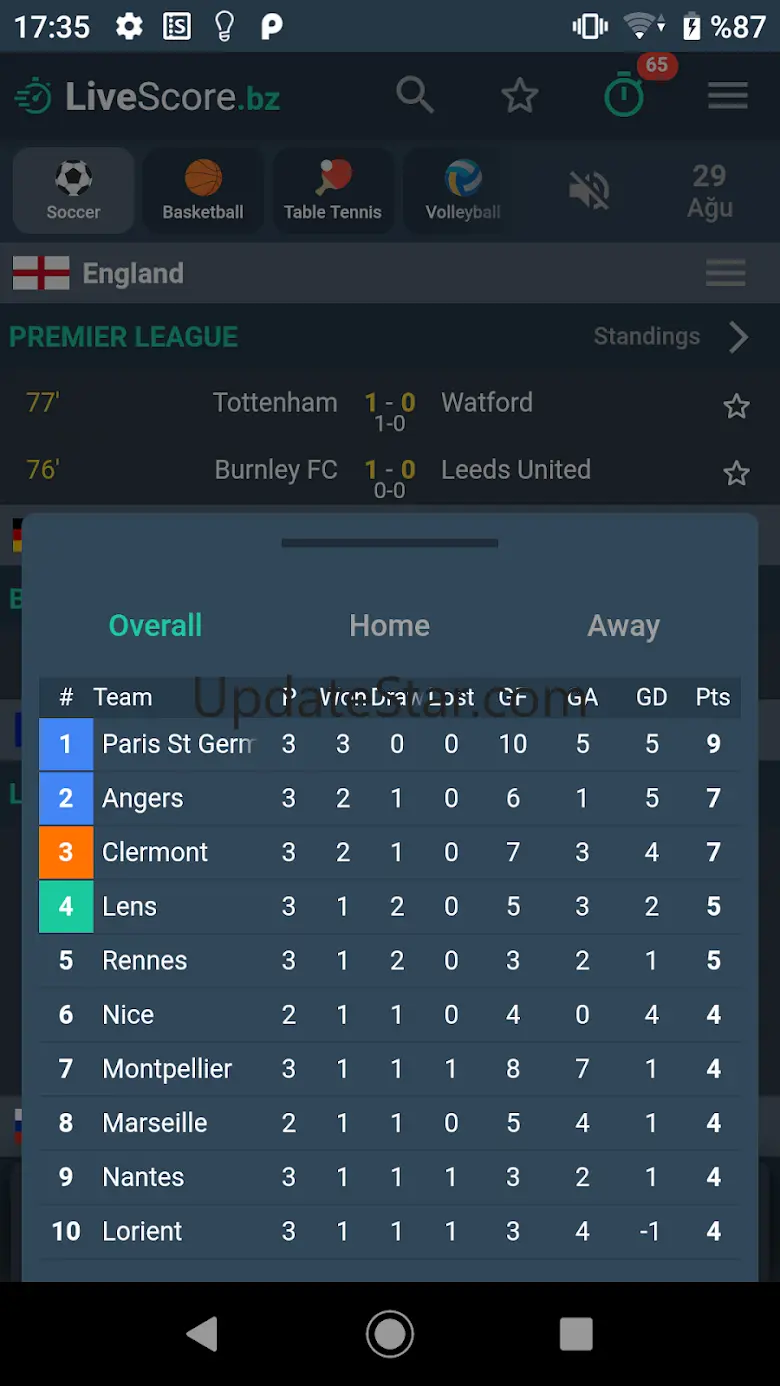Favorite the Burnley FC vs Leeds match
This screenshot has height=1386, width=780.
736,473
